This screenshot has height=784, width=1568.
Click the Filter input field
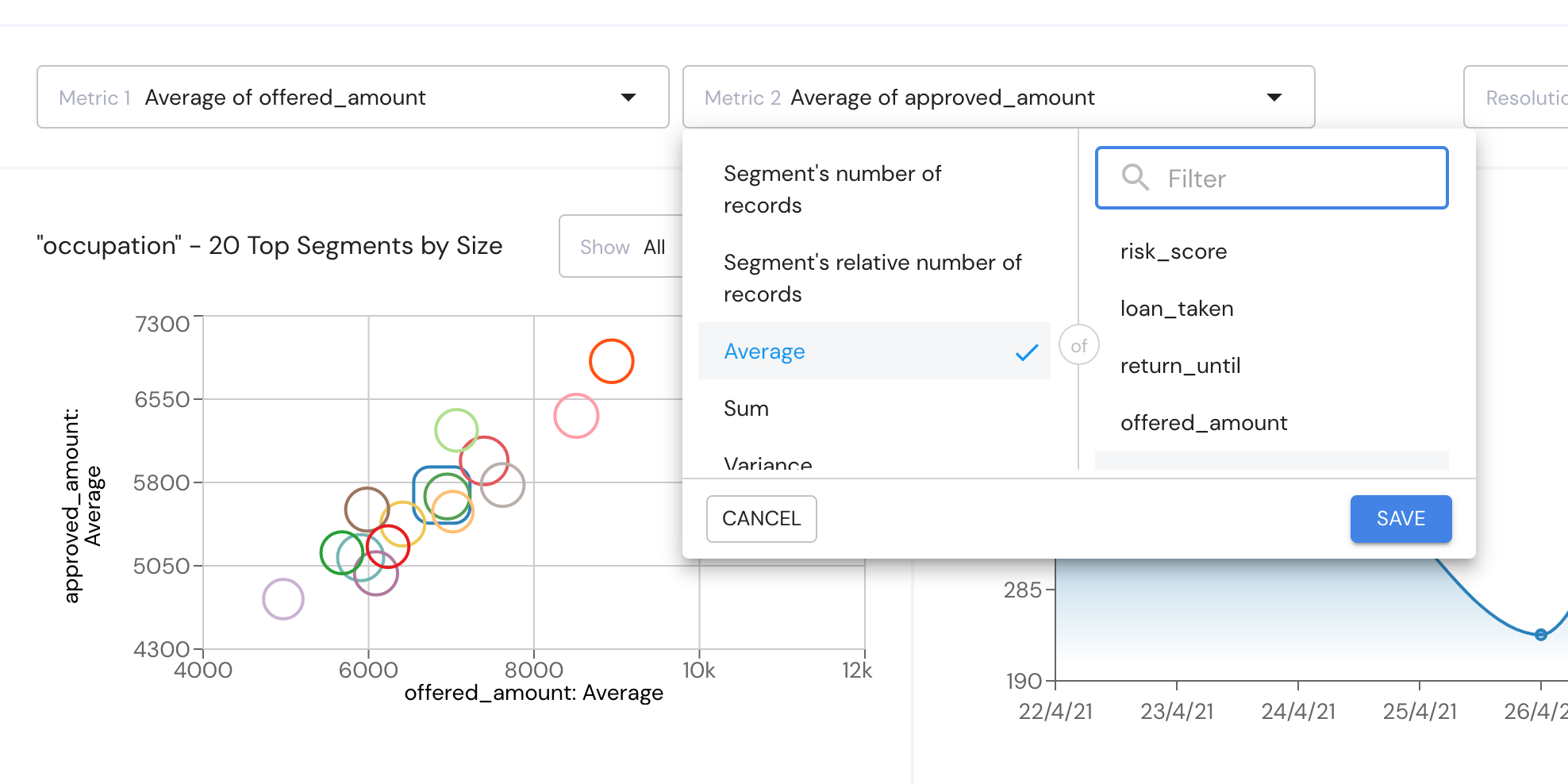pyautogui.click(x=1271, y=178)
